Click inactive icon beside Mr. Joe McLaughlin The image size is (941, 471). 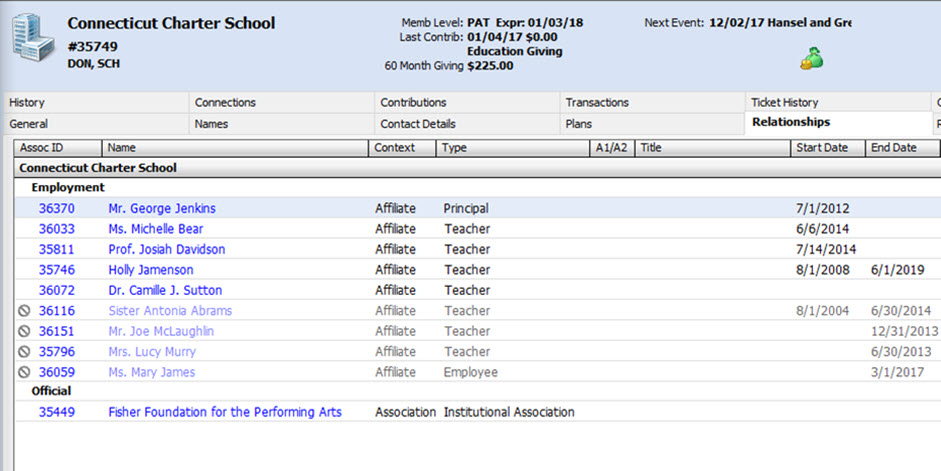coord(25,331)
